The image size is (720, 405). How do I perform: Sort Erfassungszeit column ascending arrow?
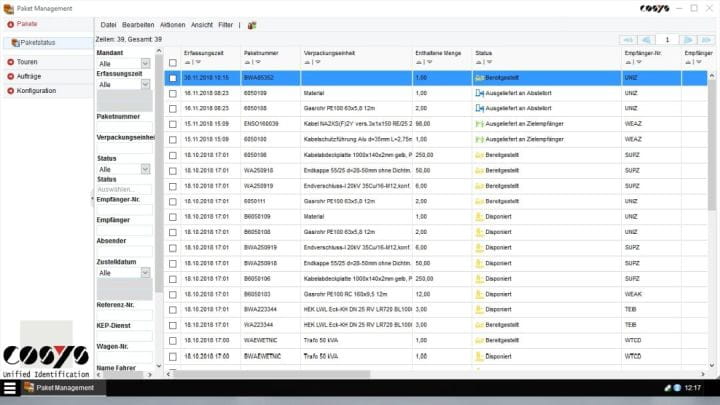click(x=187, y=62)
